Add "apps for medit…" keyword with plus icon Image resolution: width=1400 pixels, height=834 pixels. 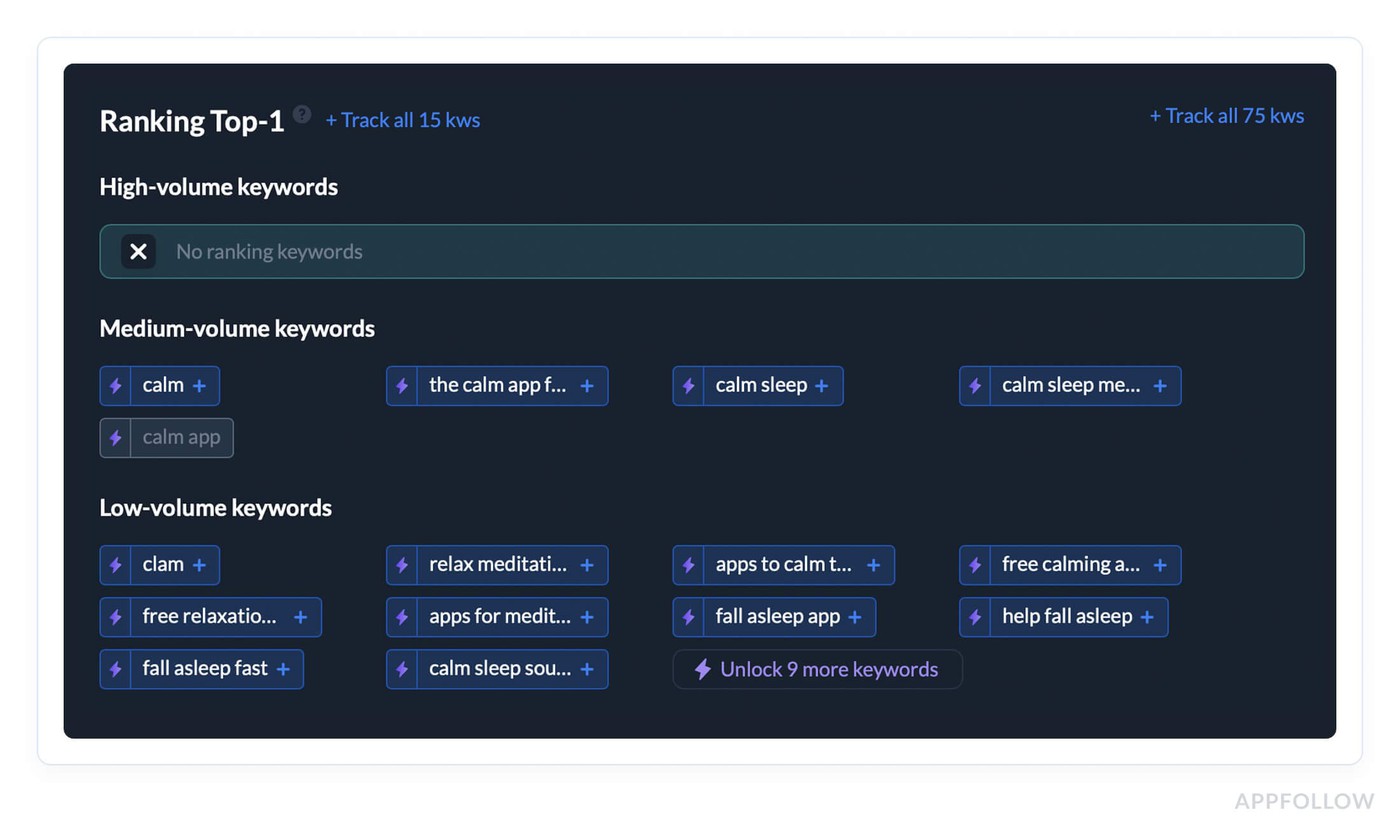tap(587, 617)
